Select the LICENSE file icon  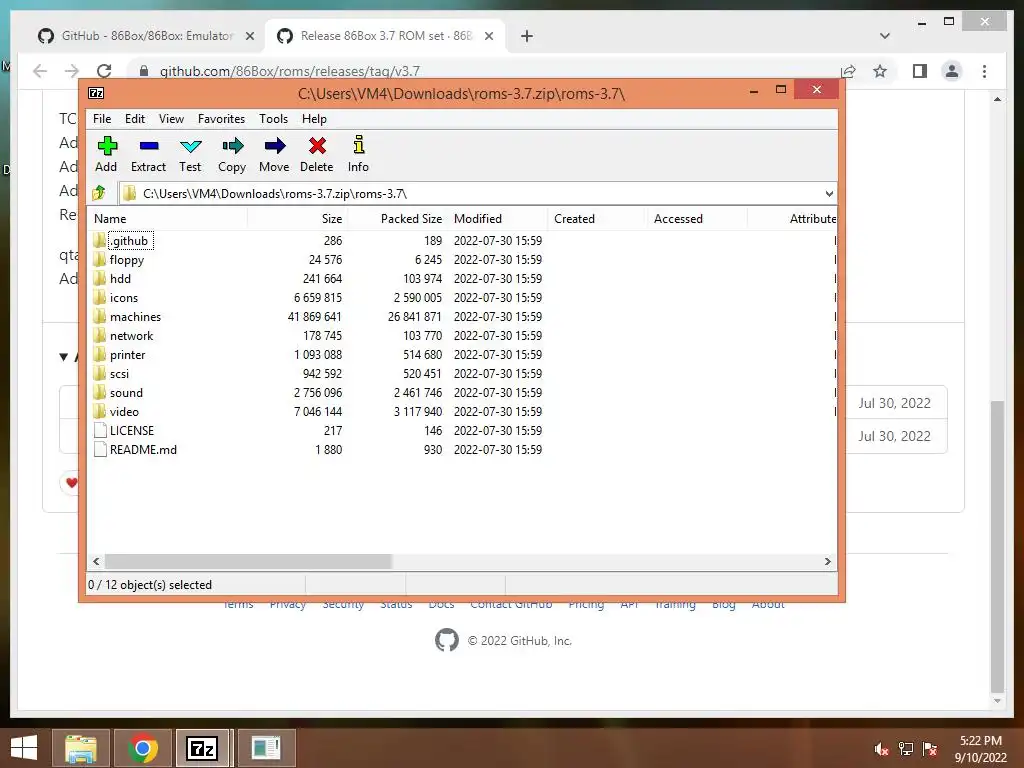(100, 430)
